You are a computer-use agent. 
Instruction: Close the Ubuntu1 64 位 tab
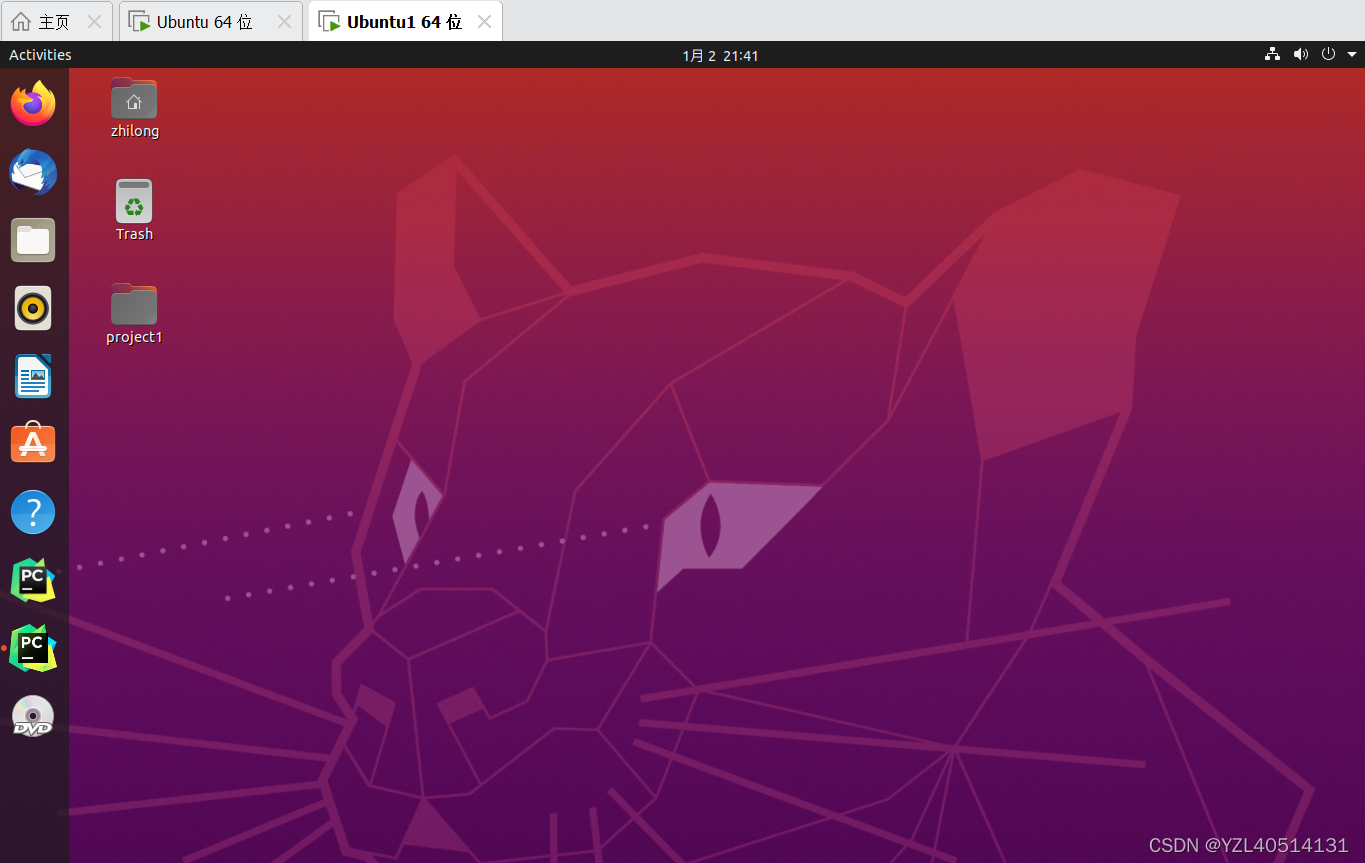[484, 22]
